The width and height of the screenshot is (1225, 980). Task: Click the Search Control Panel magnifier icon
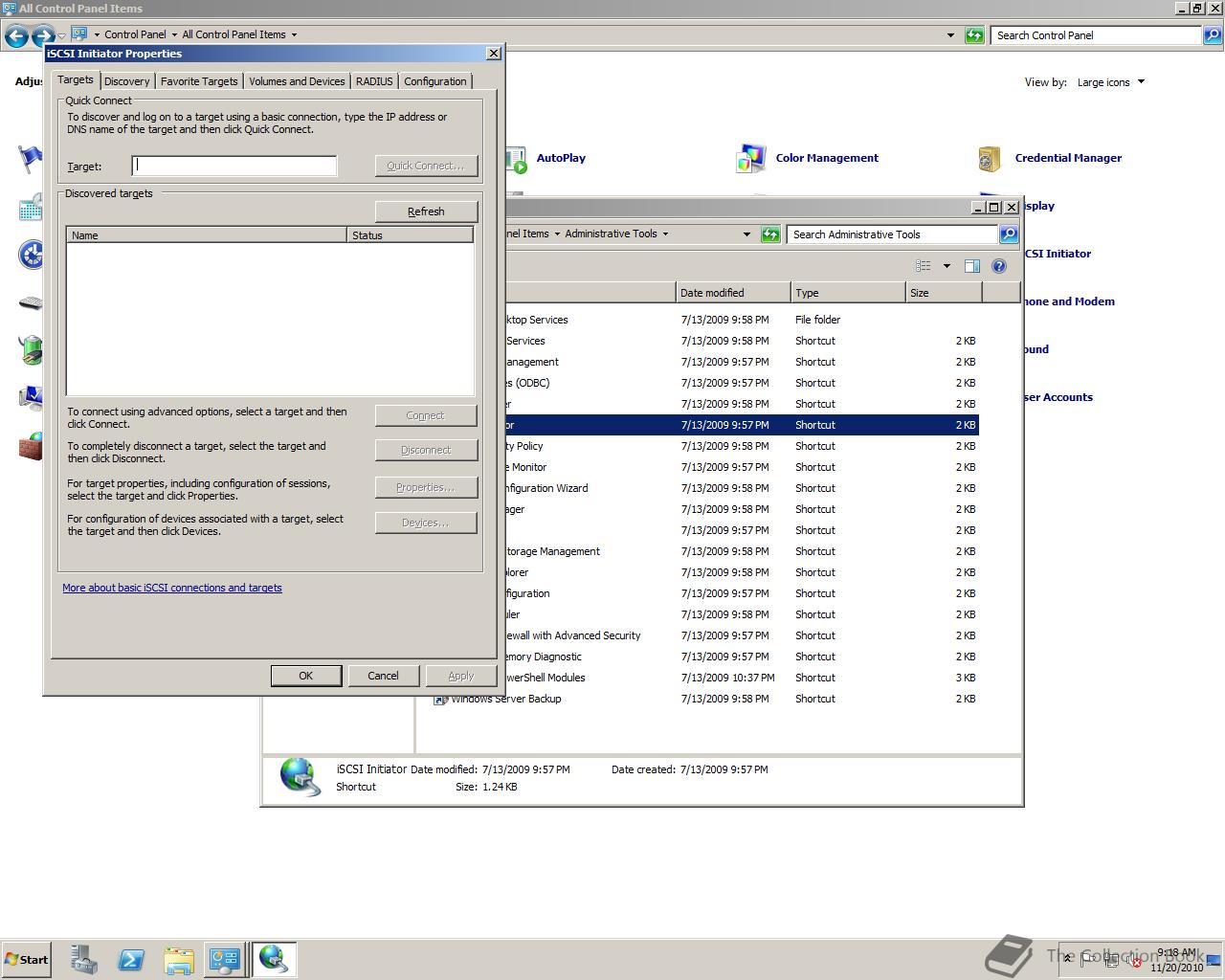point(1212,35)
